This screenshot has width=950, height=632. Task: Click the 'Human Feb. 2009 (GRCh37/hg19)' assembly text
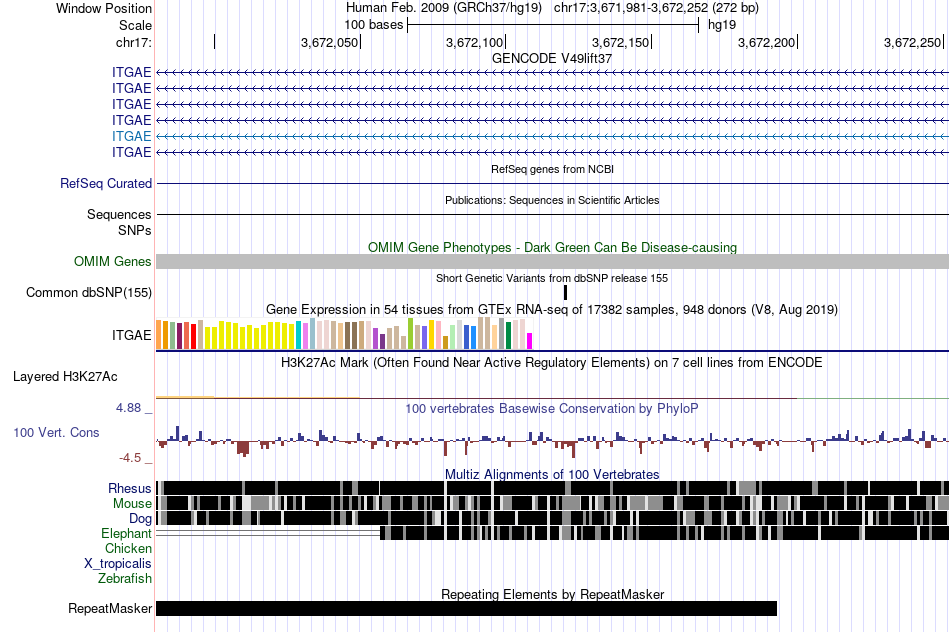point(445,8)
